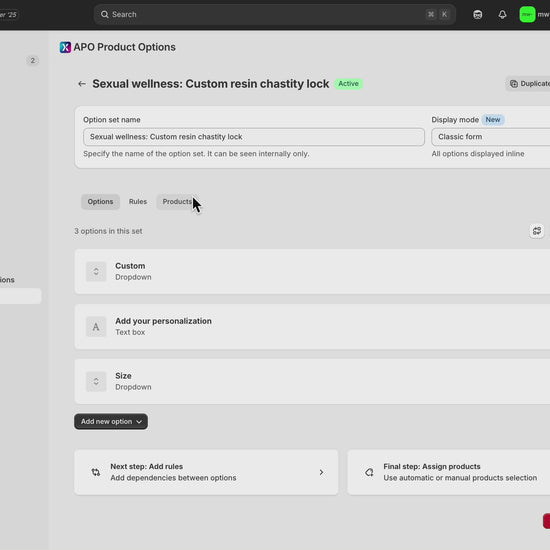Screen dimensions: 550x550
Task: Click the reorder options icon button
Action: click(537, 231)
